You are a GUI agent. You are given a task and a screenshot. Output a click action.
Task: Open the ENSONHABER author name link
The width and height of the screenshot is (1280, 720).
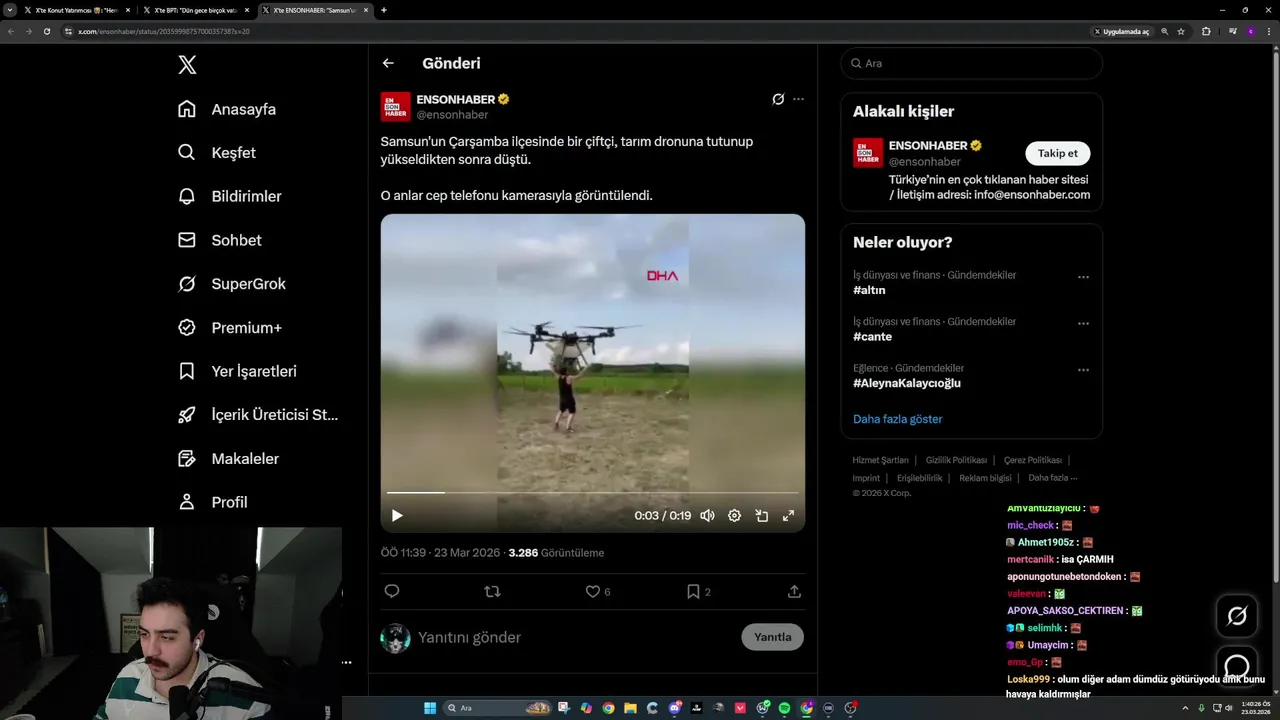point(456,99)
